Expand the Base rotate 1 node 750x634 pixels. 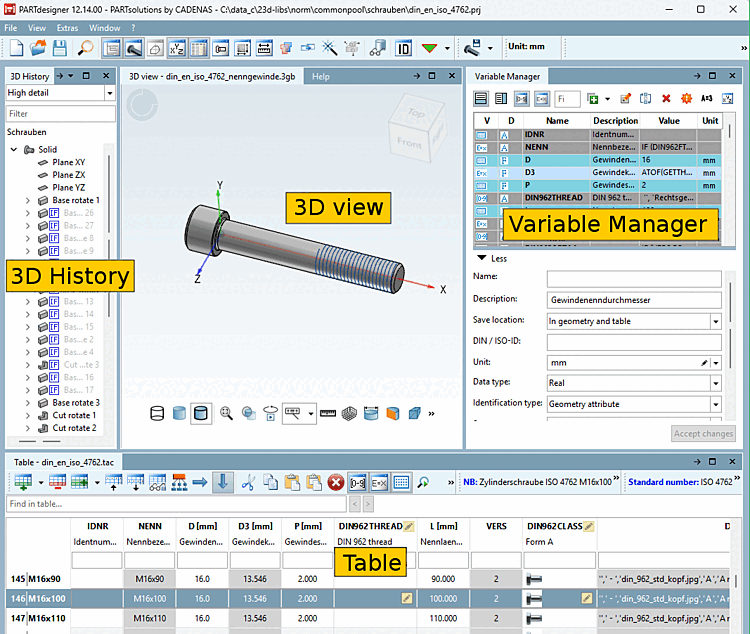pos(27,200)
